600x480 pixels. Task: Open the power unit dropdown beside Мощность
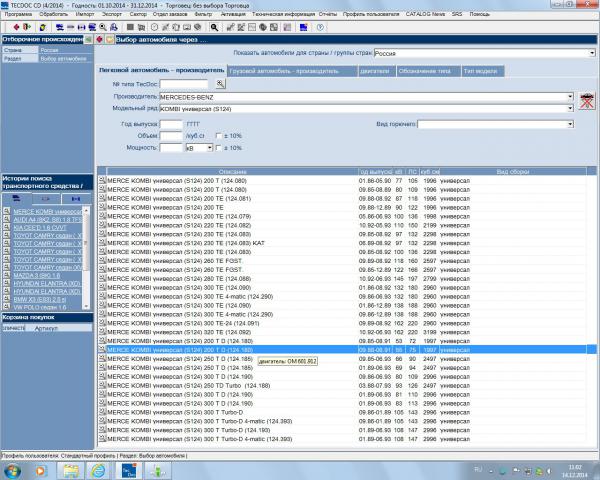coord(210,148)
